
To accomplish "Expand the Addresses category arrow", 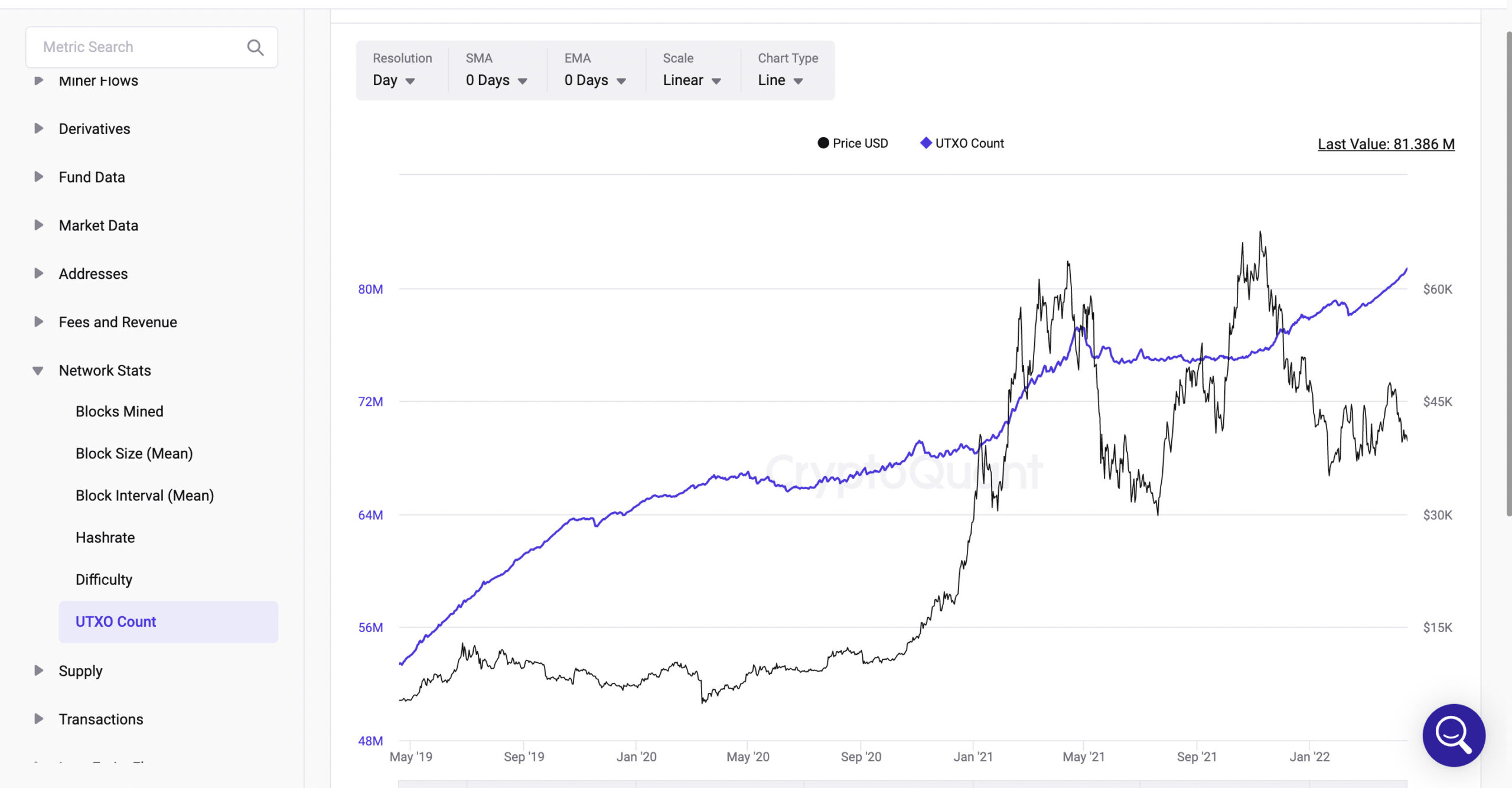I will point(38,273).
